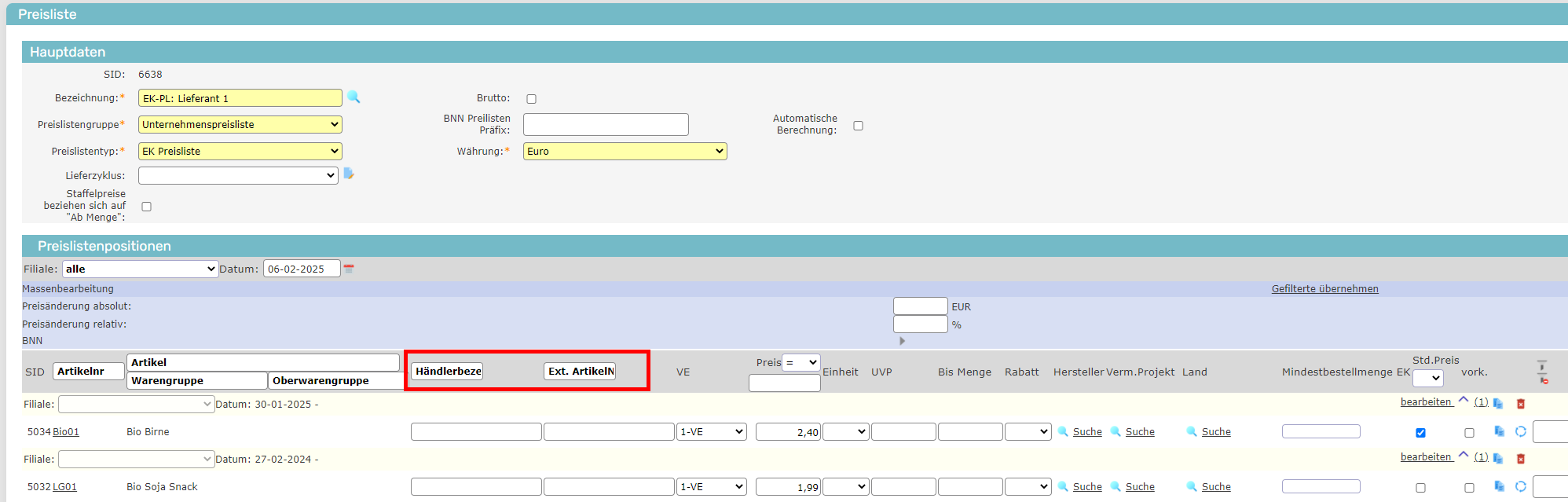Click the Preisänderung absolut EUR input field
The height and width of the screenshot is (502, 1568).
coord(920,306)
